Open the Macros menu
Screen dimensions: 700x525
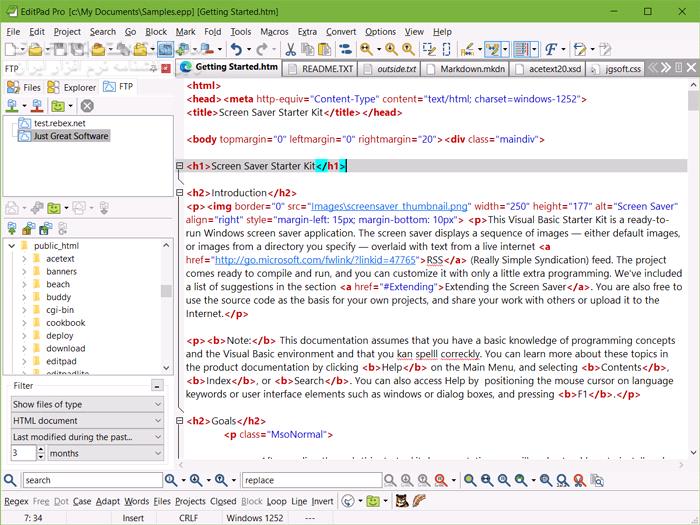(x=273, y=31)
